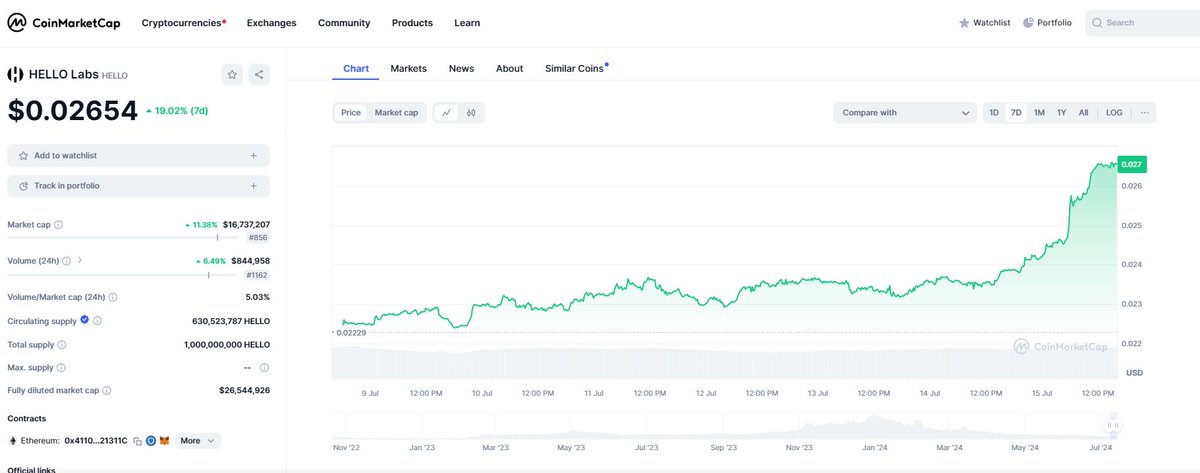Click Circulating supply info icon

click(97, 321)
